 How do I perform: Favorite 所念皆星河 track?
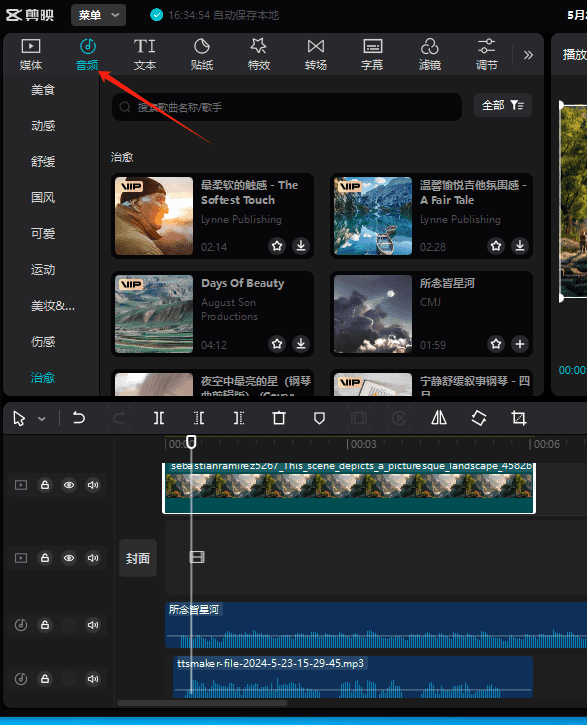(x=496, y=344)
